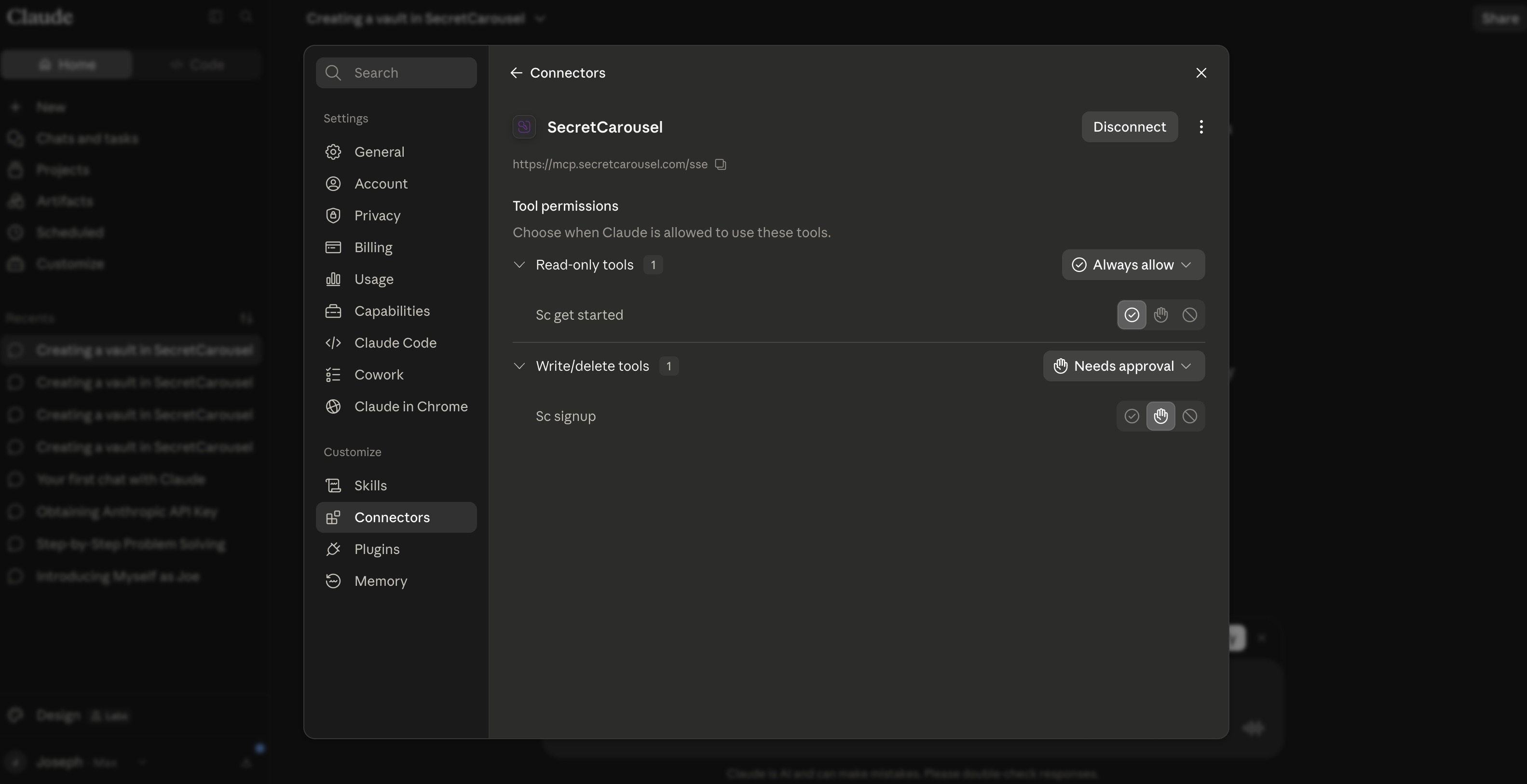The height and width of the screenshot is (784, 1527).
Task: Click the Tool permissions heading
Action: pyautogui.click(x=565, y=206)
